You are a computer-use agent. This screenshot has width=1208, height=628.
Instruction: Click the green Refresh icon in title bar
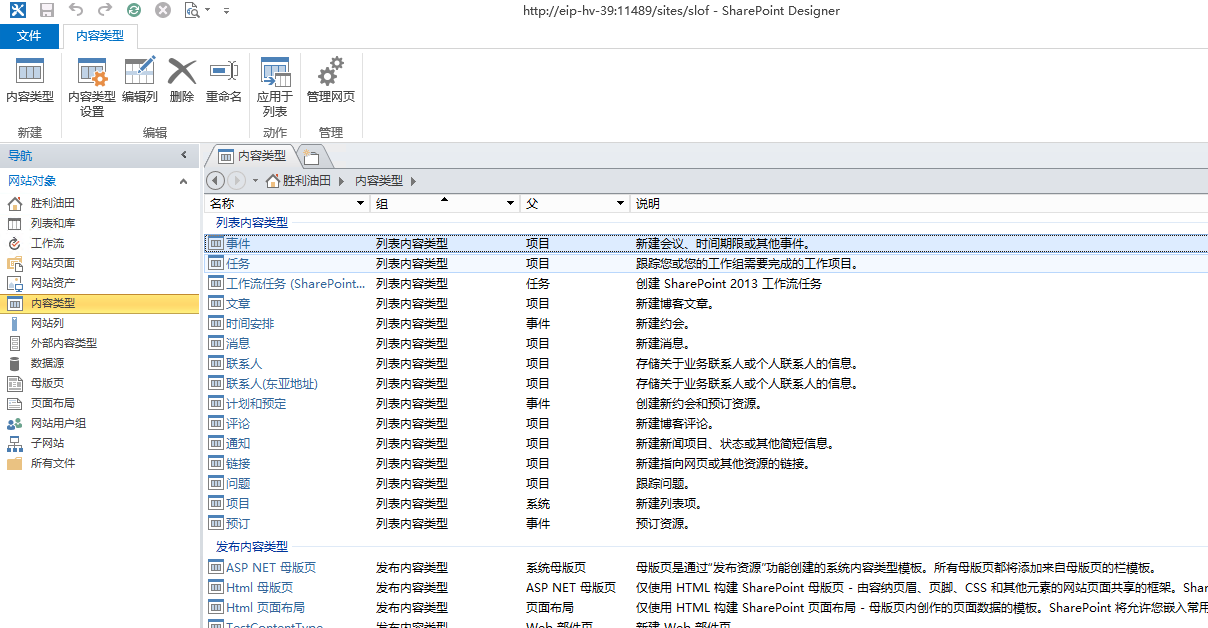[134, 10]
